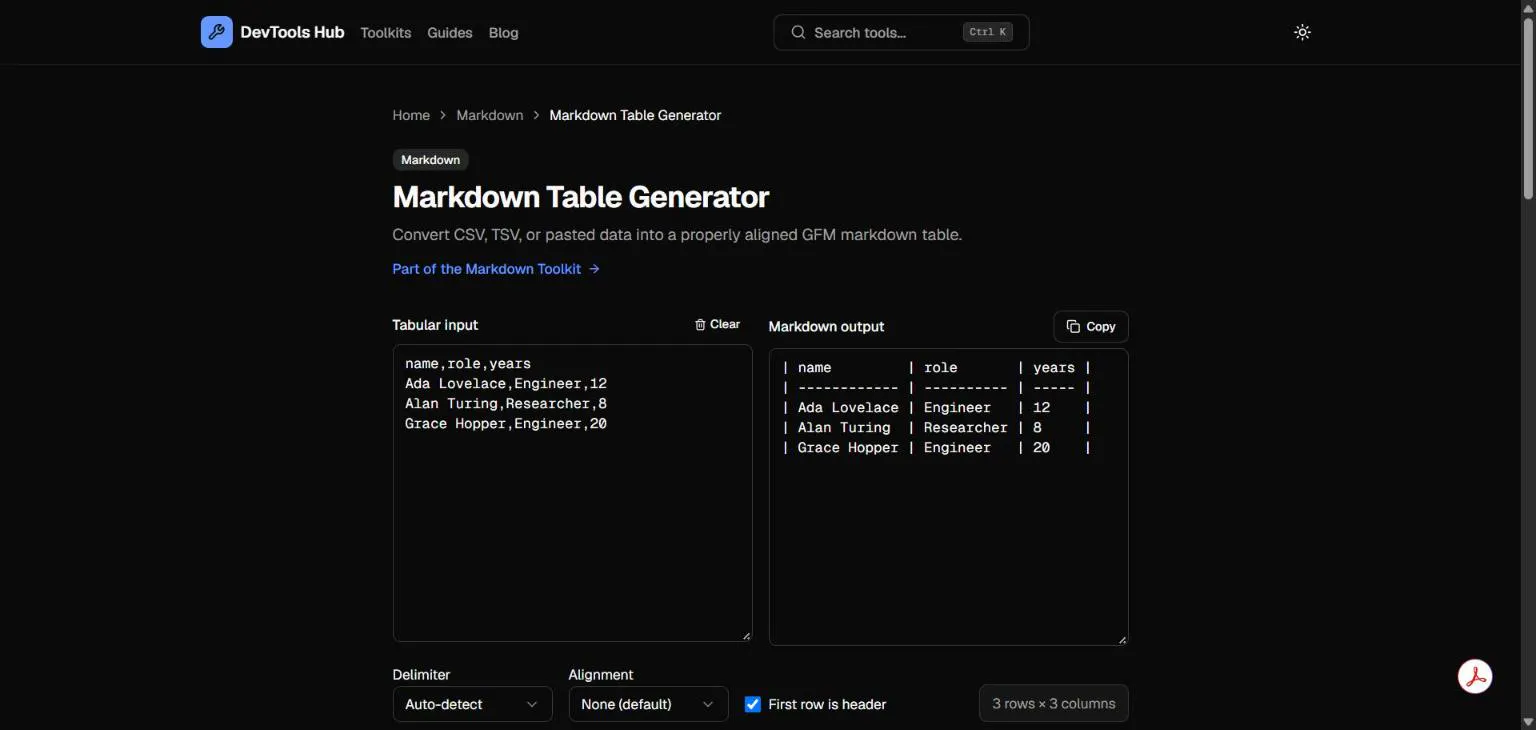Click the red PDF floating icon
The image size is (1536, 730).
click(x=1475, y=677)
